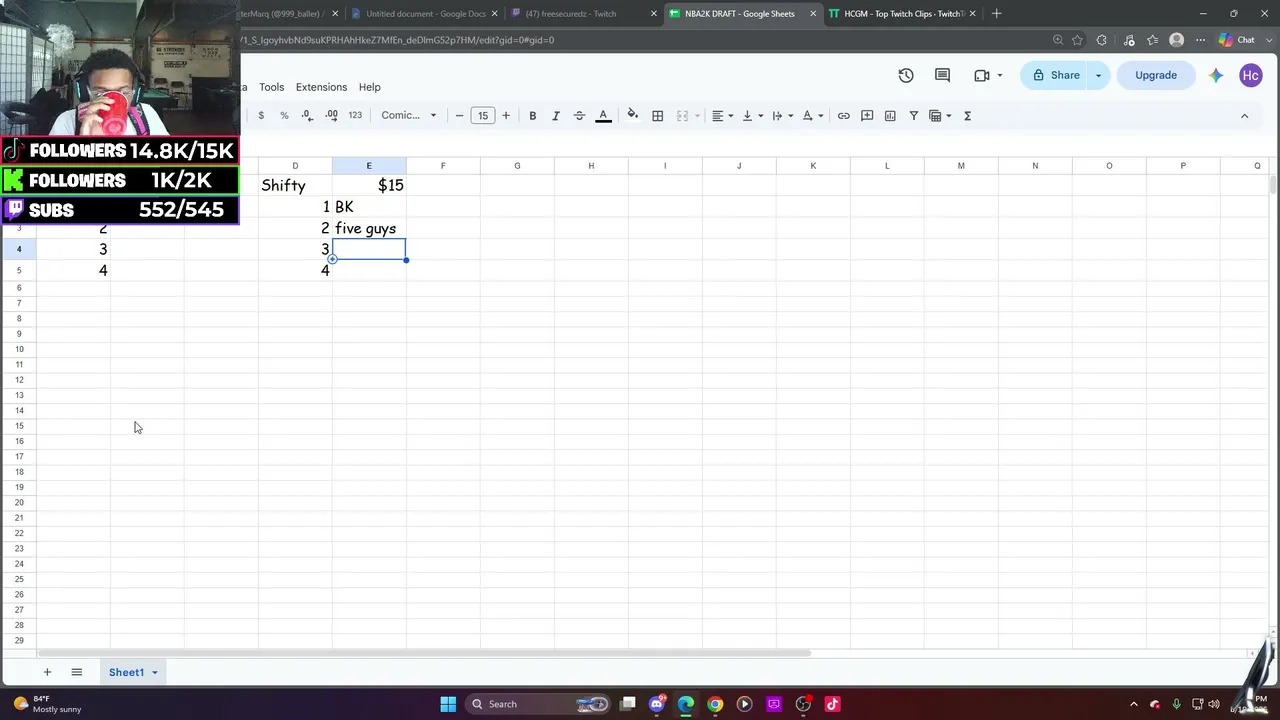
Task: Open a new browser tab
Action: coord(996,13)
